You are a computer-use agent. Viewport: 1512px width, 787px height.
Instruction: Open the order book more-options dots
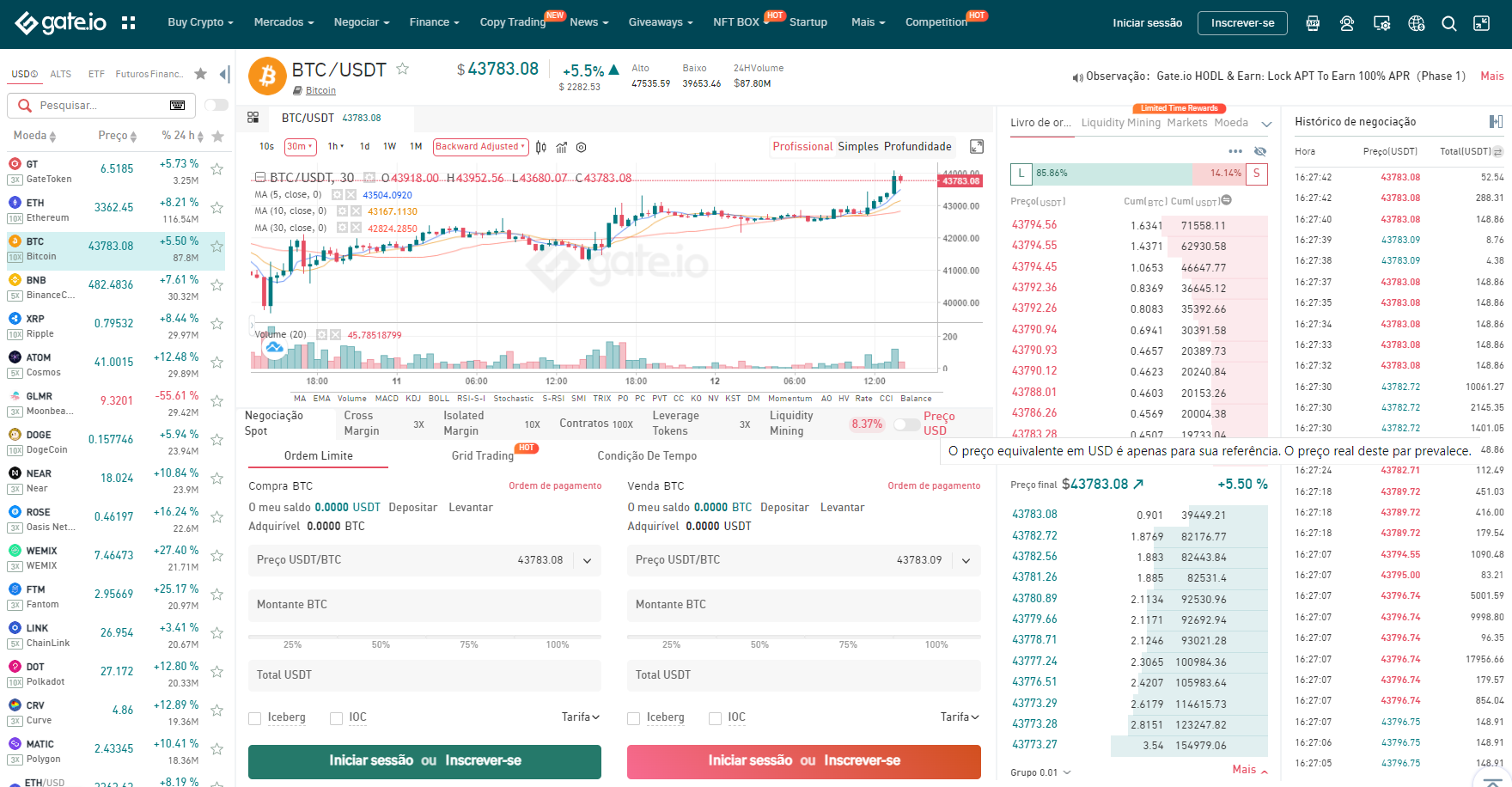coord(1235,151)
